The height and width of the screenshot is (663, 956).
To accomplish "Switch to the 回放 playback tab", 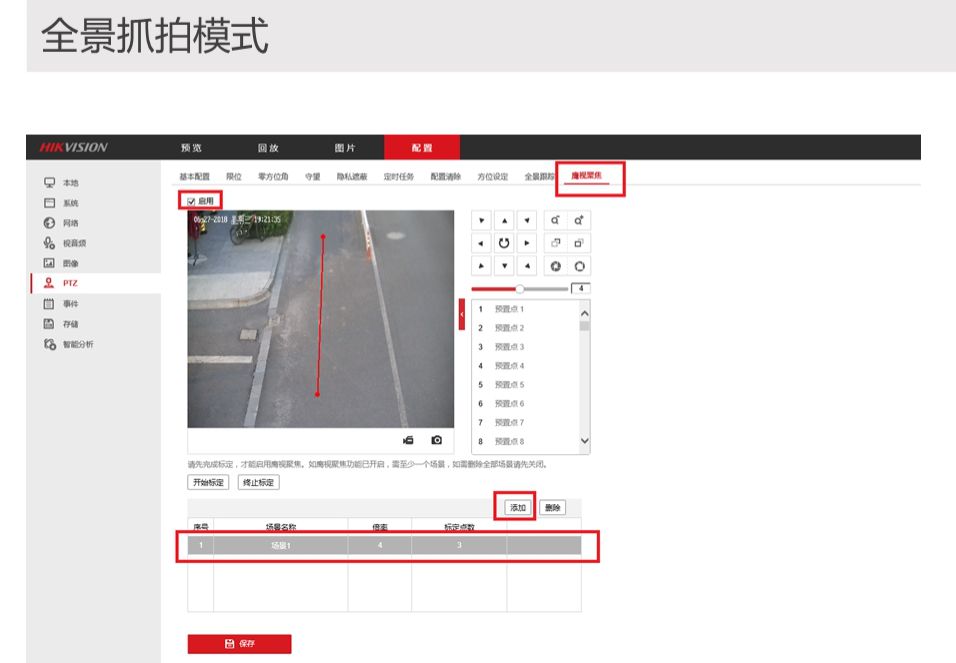I will tap(268, 148).
